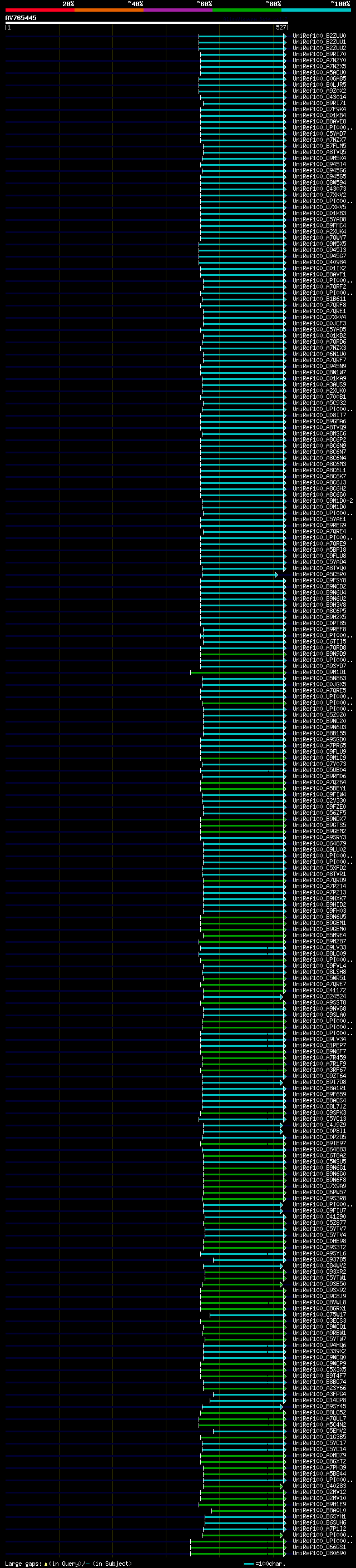Select the UniRef100_Q9FLU9 label
The height and width of the screenshot is (1568, 356).
tap(319, 751)
